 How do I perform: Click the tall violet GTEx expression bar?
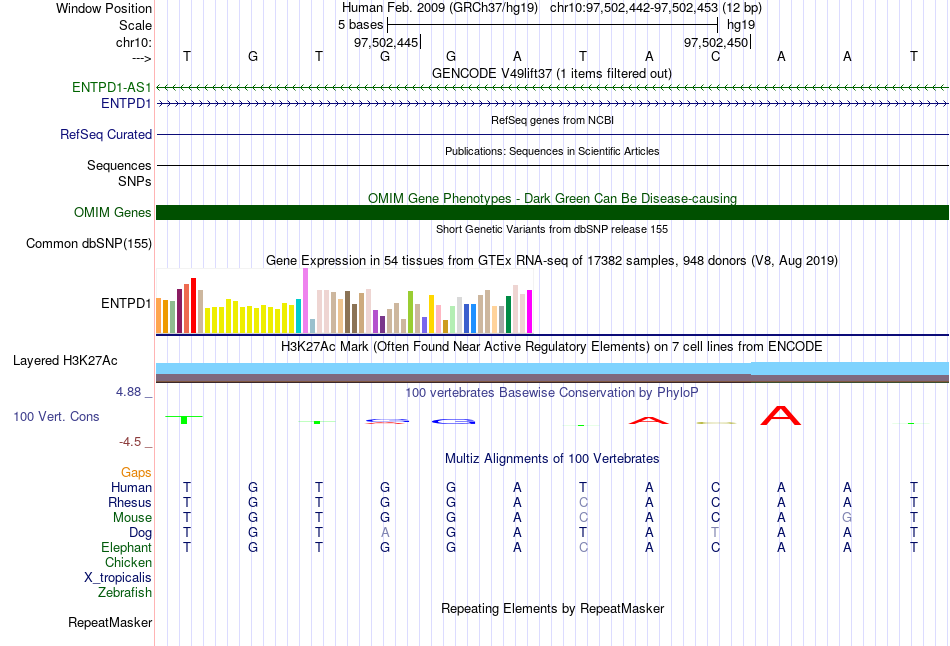305,301
